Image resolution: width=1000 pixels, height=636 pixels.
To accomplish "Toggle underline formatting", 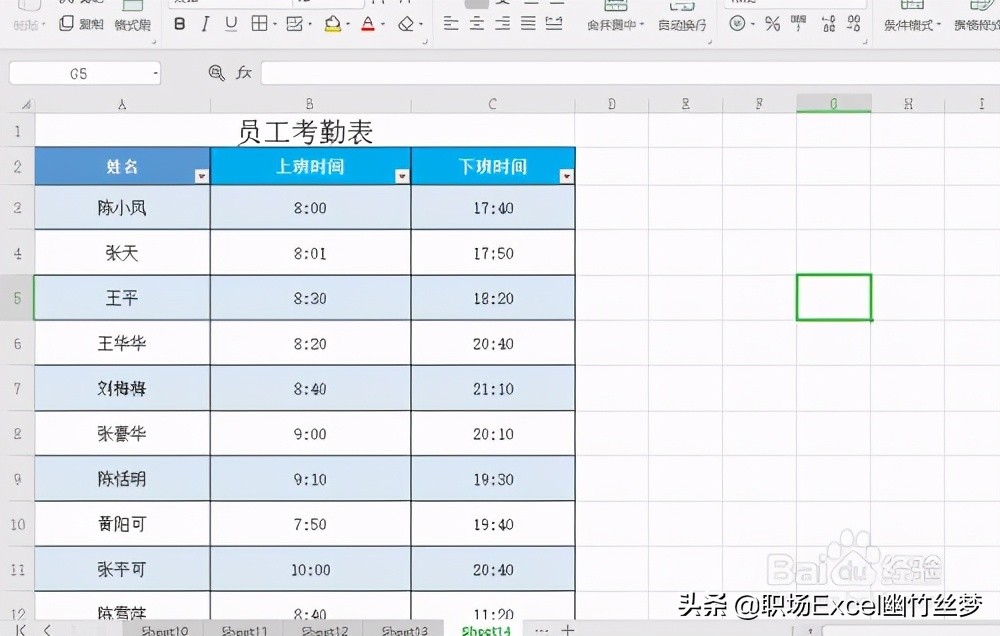I will click(231, 24).
